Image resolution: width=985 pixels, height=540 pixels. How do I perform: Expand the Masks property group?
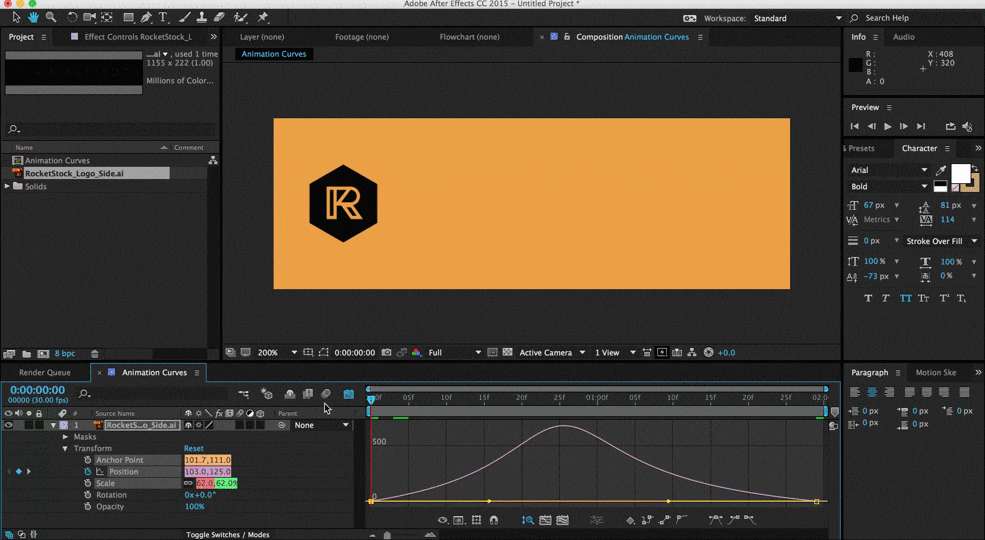65,437
